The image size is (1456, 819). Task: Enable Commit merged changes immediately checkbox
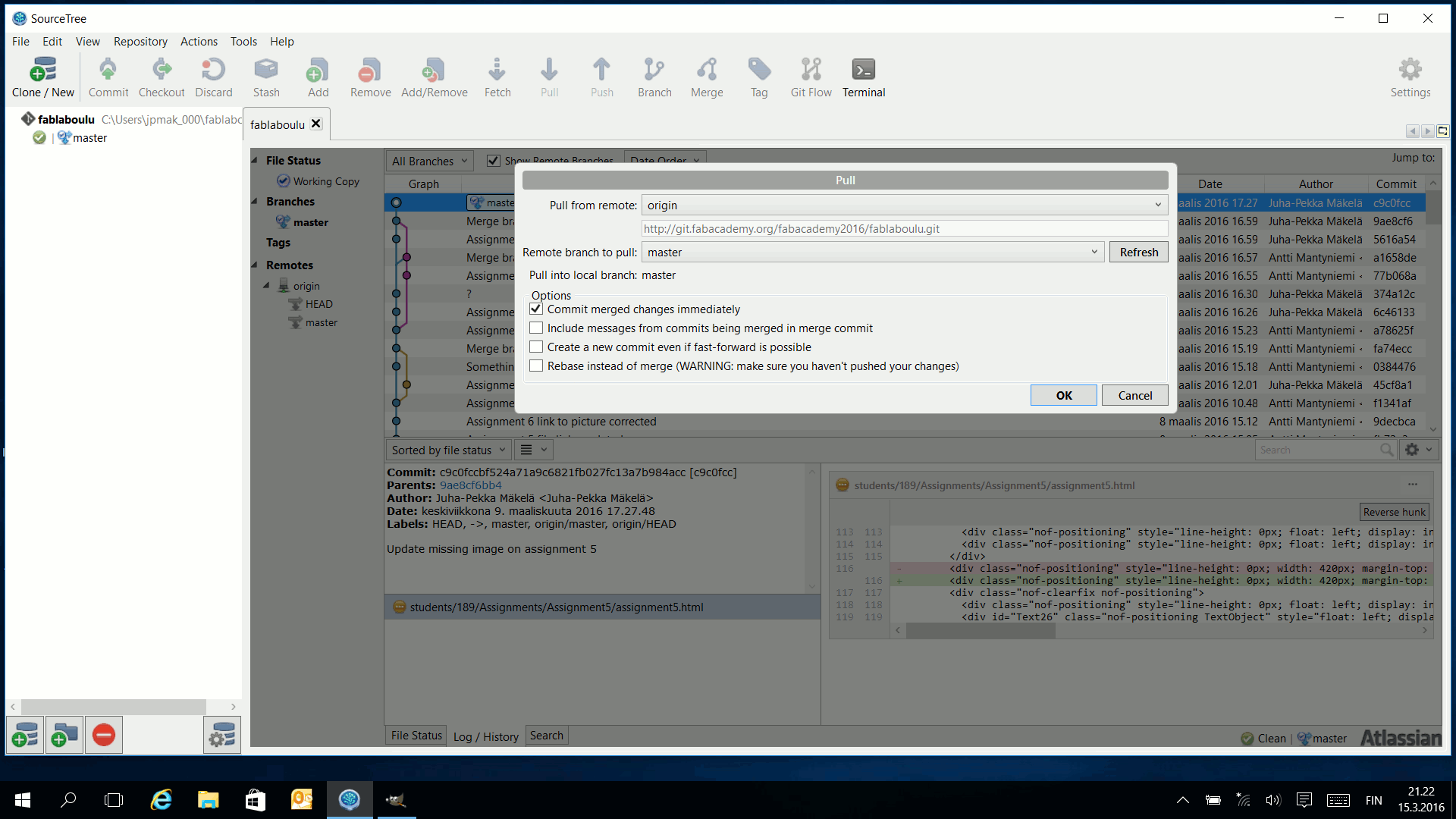536,308
